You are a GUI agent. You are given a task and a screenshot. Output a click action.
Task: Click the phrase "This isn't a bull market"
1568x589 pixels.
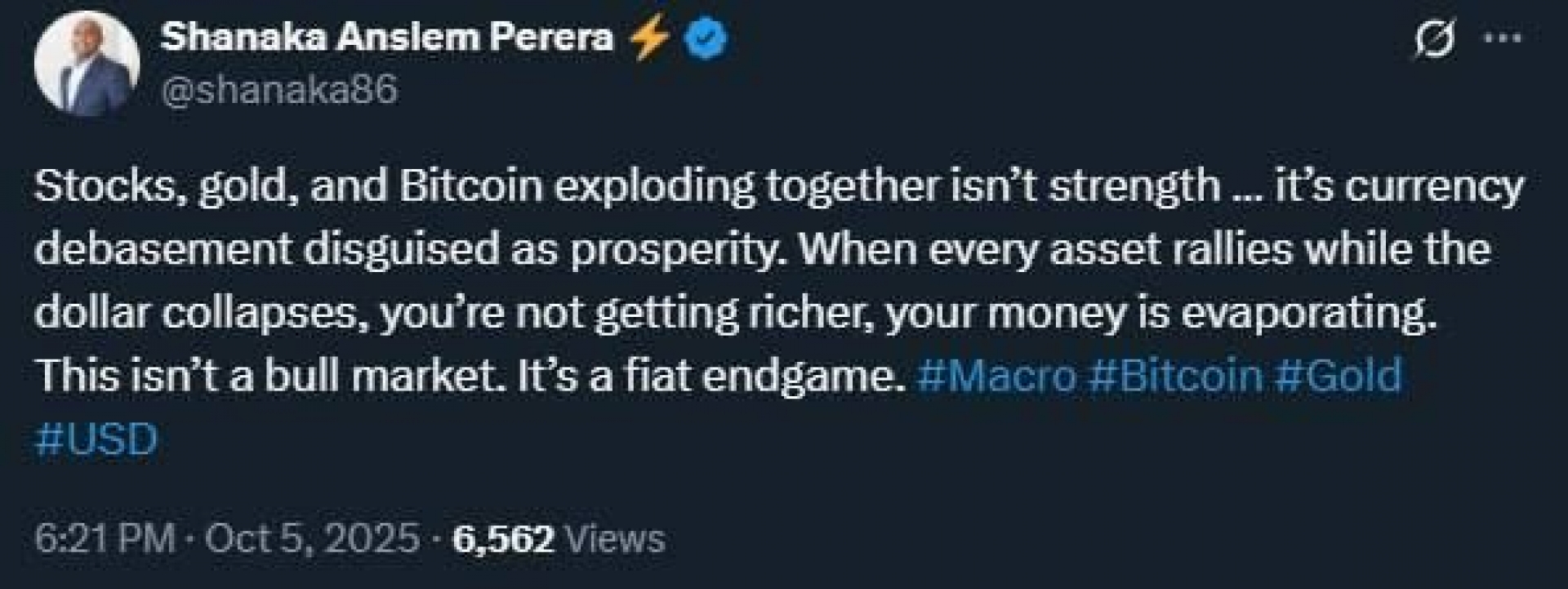[271, 376]
